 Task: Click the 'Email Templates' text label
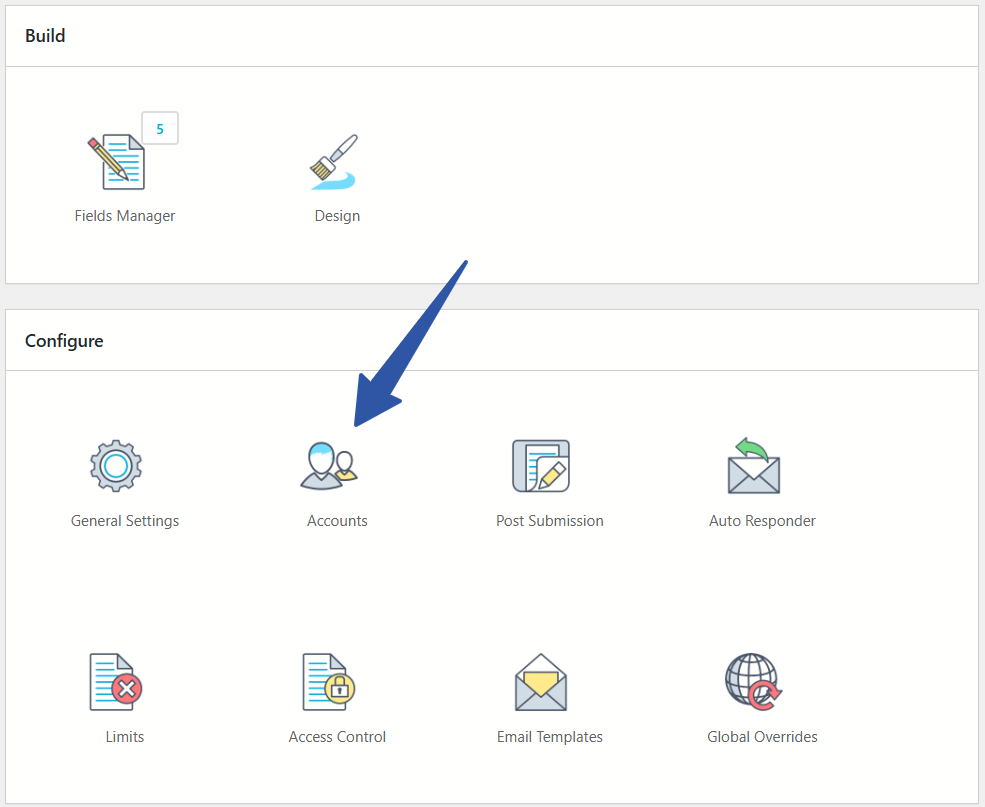(x=550, y=737)
